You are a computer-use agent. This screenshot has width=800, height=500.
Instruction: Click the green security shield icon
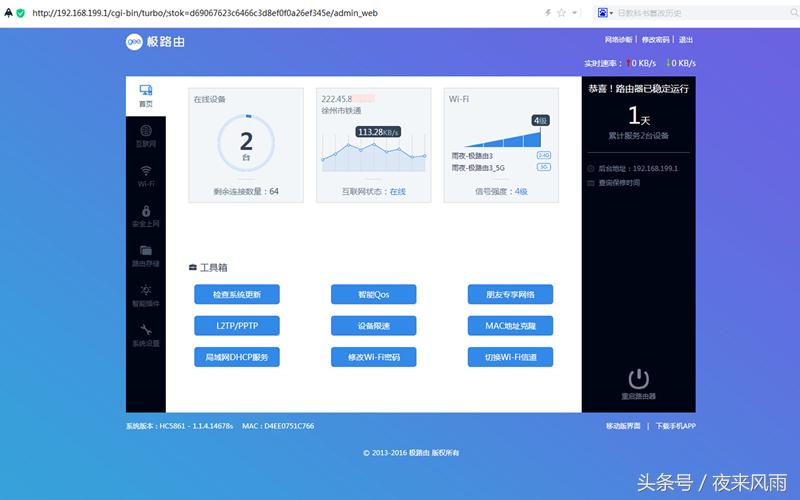pyautogui.click(x=20, y=13)
